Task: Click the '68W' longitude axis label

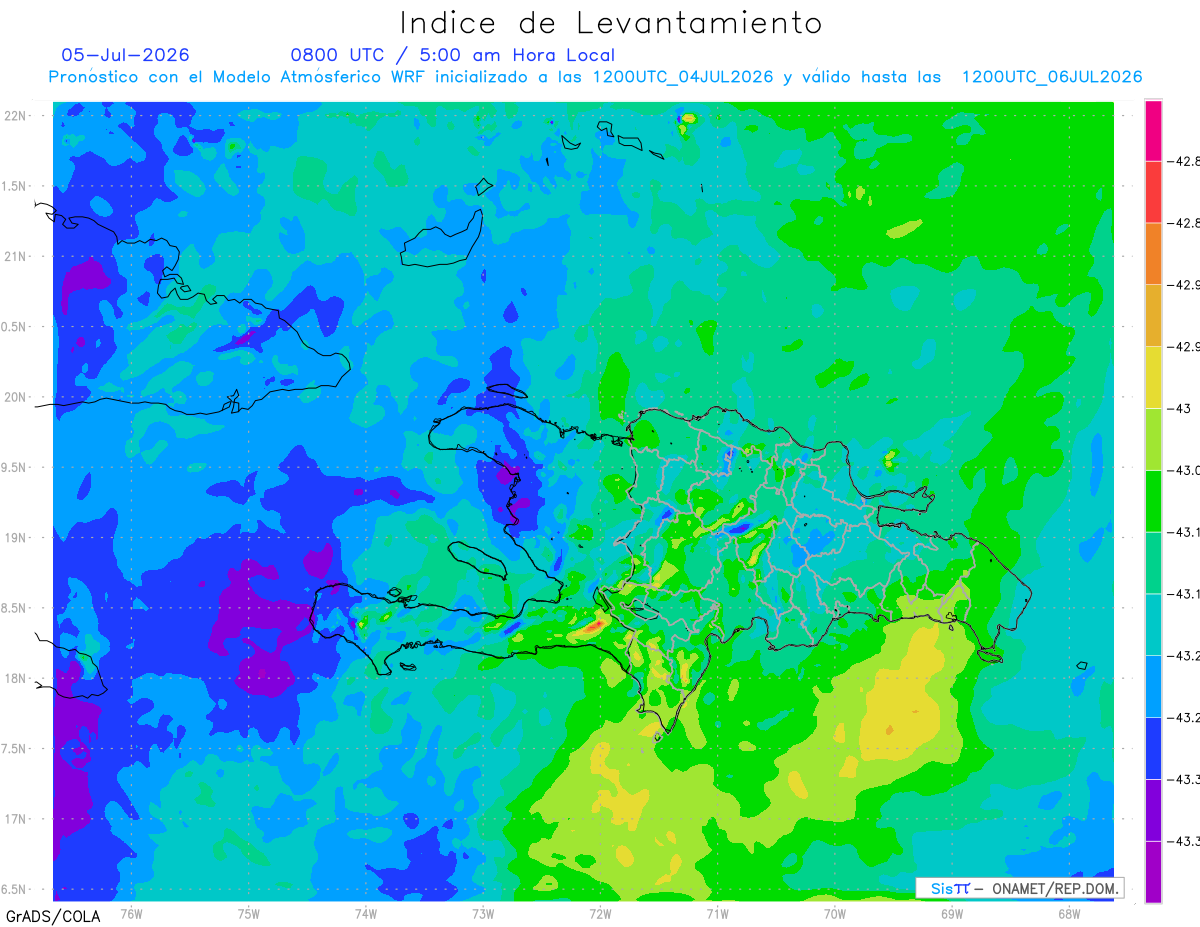Action: 1068,913
